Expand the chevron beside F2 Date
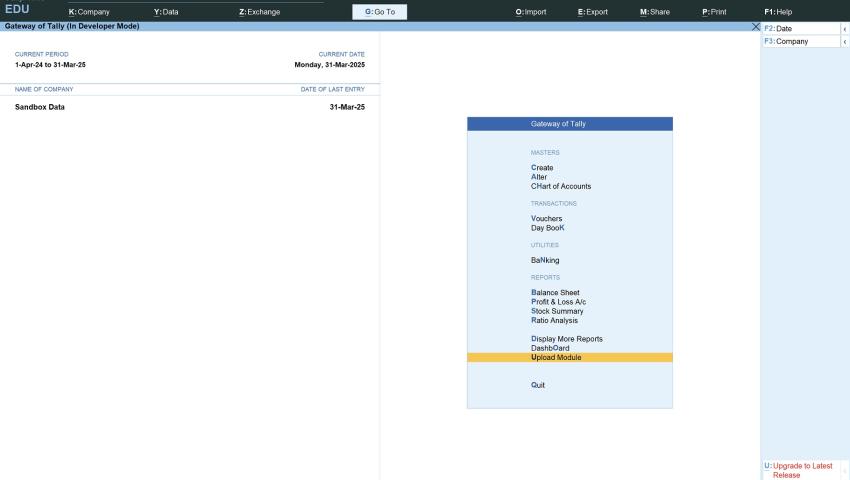Viewport: 850px width, 480px height. 845,29
